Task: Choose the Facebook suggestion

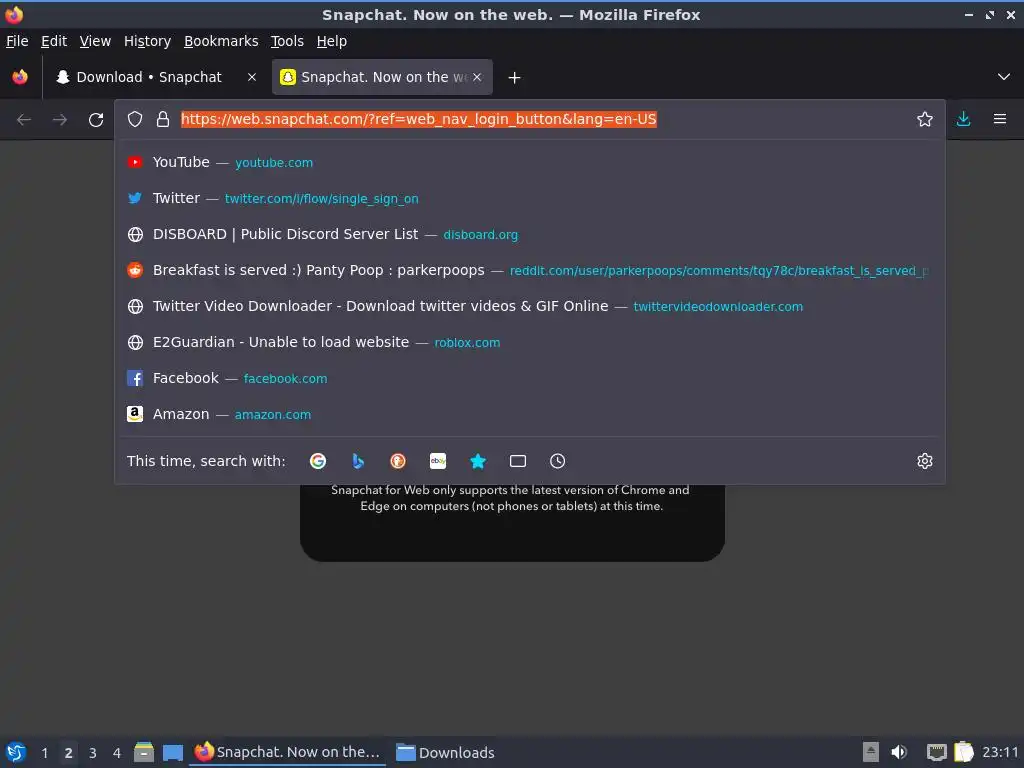Action: pos(530,378)
